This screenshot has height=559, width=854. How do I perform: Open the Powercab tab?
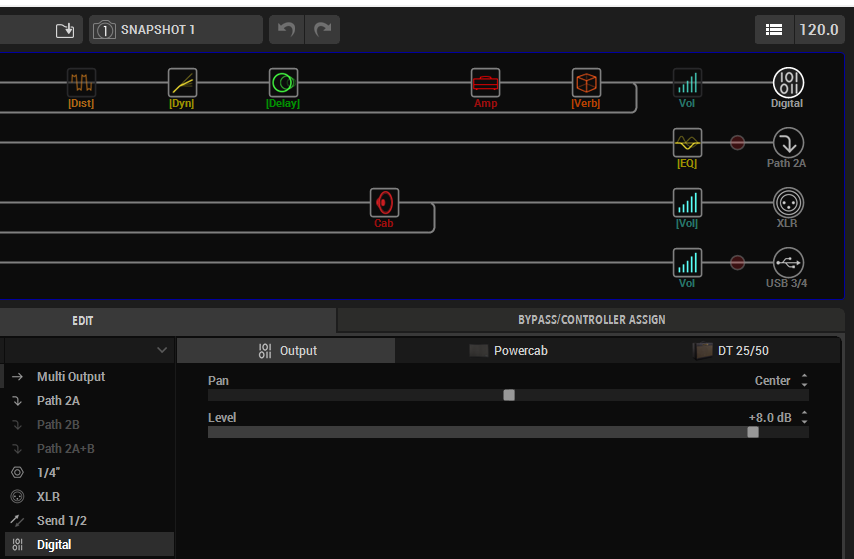(x=508, y=351)
